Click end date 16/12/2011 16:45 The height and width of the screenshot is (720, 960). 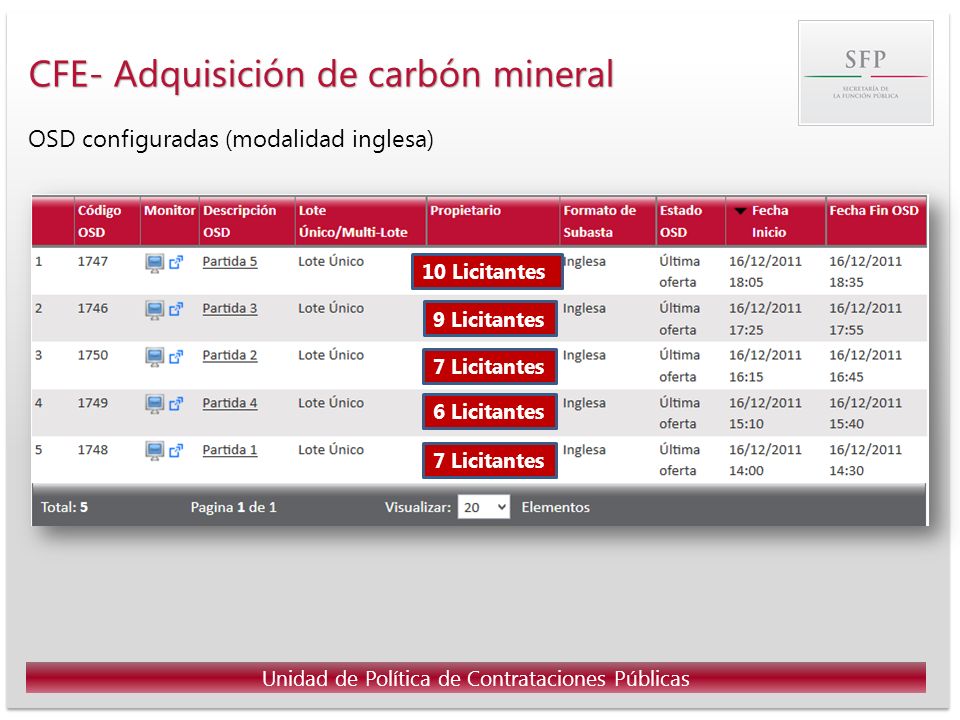tap(866, 366)
